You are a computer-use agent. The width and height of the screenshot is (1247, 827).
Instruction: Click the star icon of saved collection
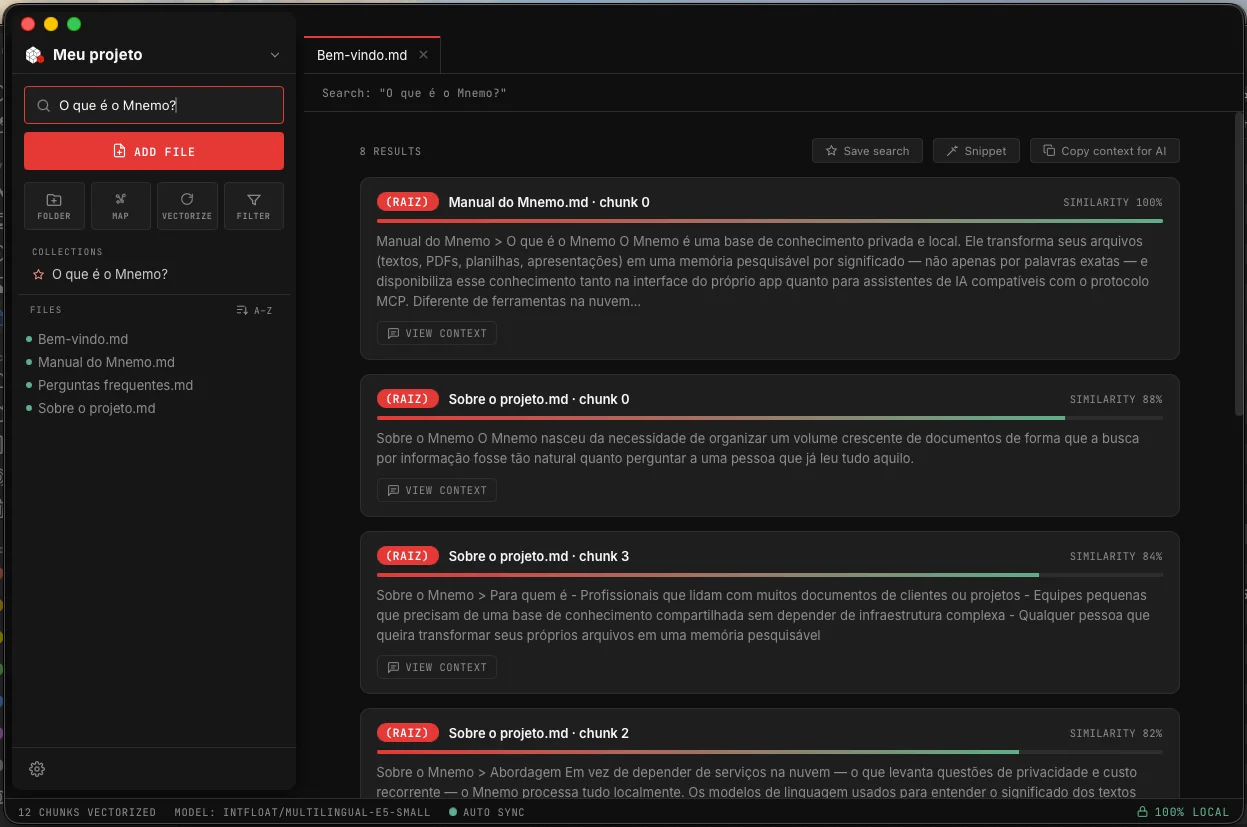pyautogui.click(x=38, y=274)
